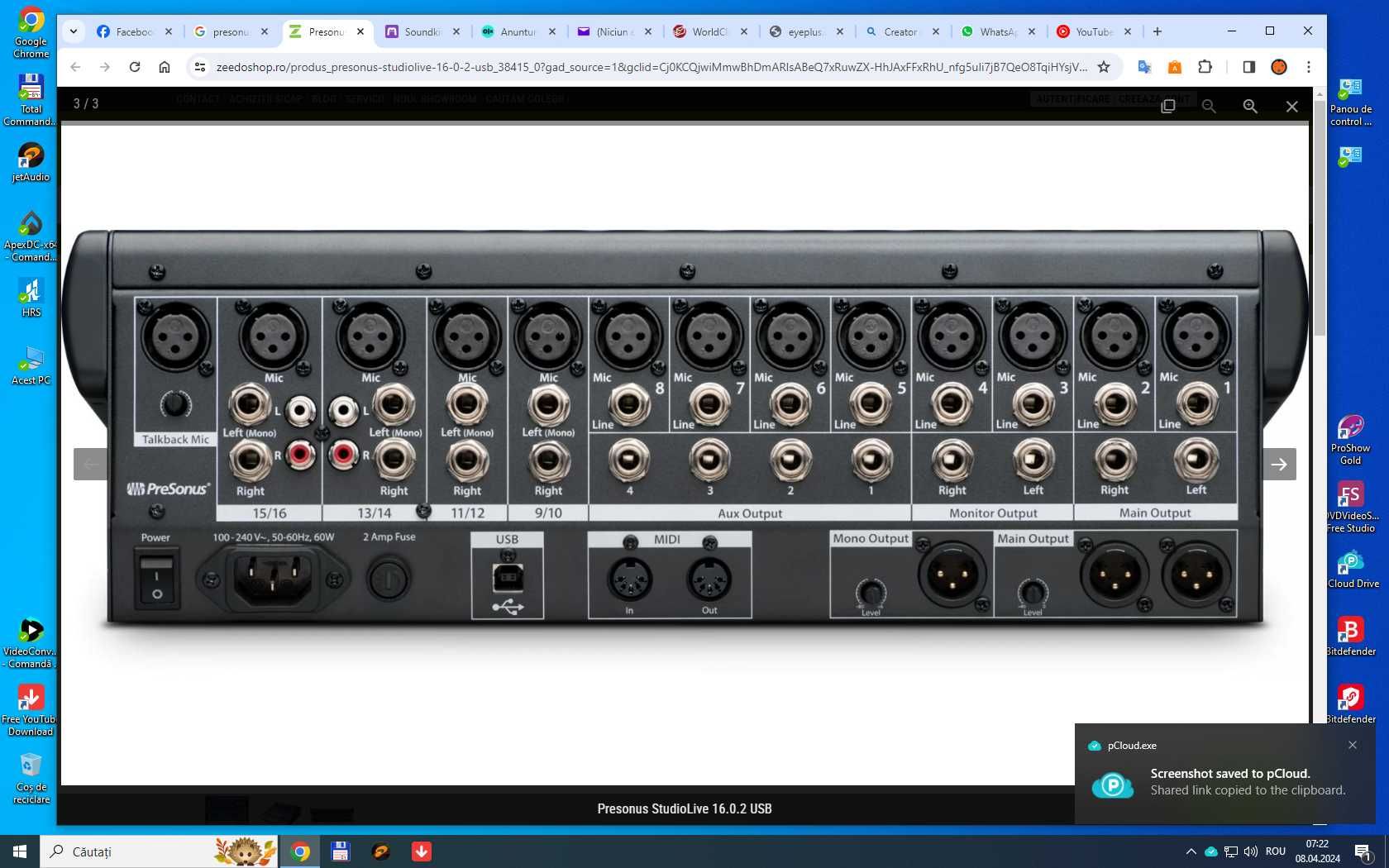This screenshot has width=1389, height=868.
Task: Open the Chrome extensions puzzle menu
Action: pyautogui.click(x=1205, y=67)
